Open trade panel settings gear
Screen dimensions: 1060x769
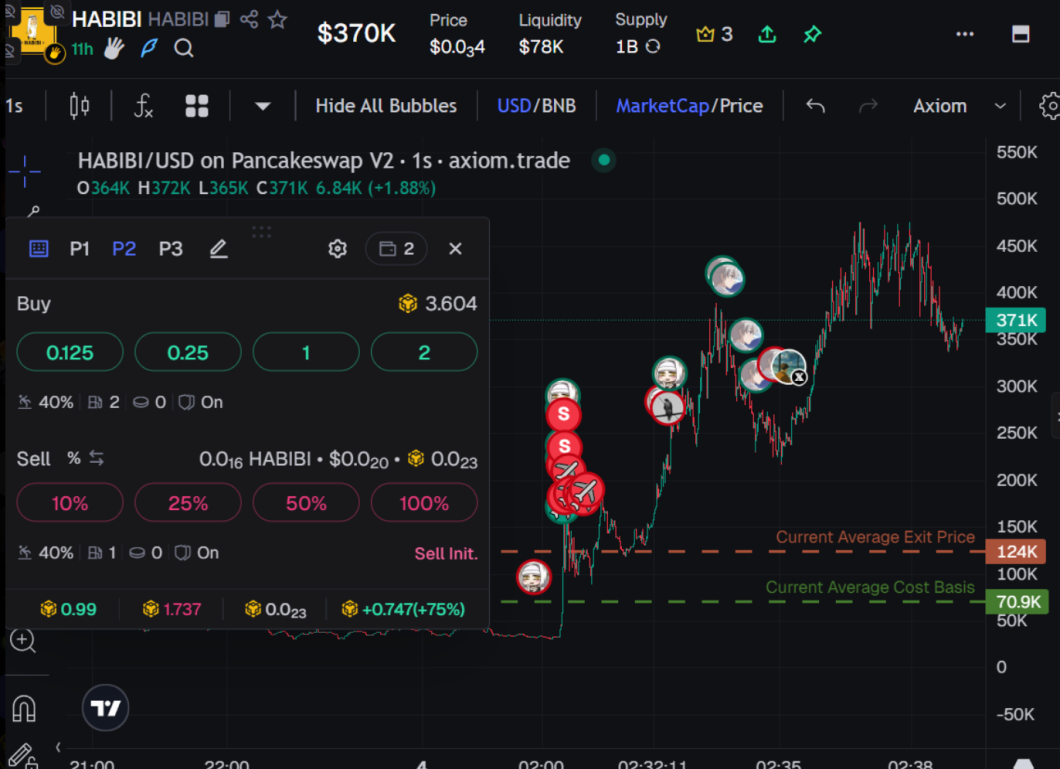pos(337,249)
